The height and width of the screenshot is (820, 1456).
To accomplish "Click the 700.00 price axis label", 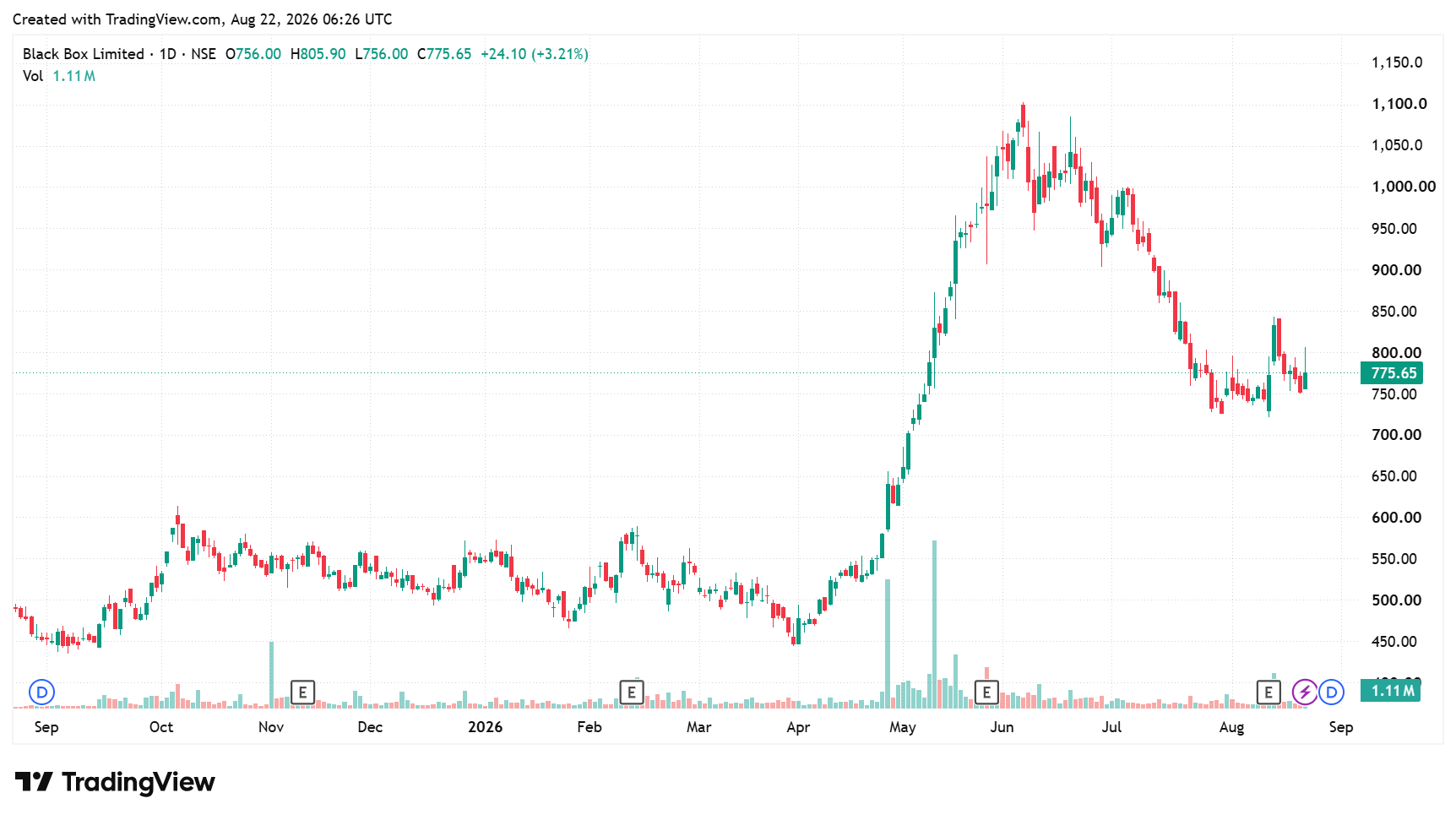I will point(1397,435).
